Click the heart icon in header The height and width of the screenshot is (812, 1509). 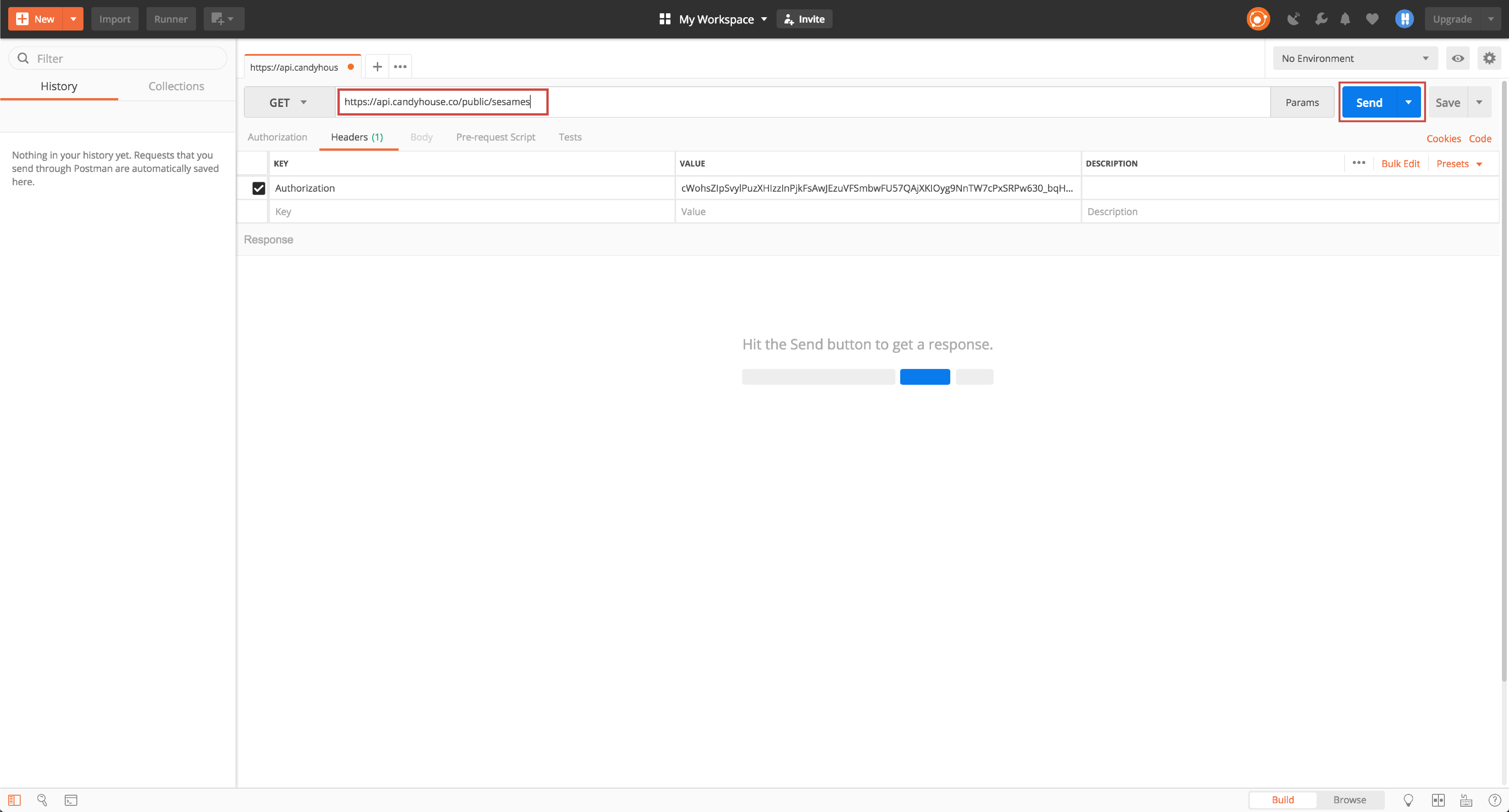coord(1372,19)
